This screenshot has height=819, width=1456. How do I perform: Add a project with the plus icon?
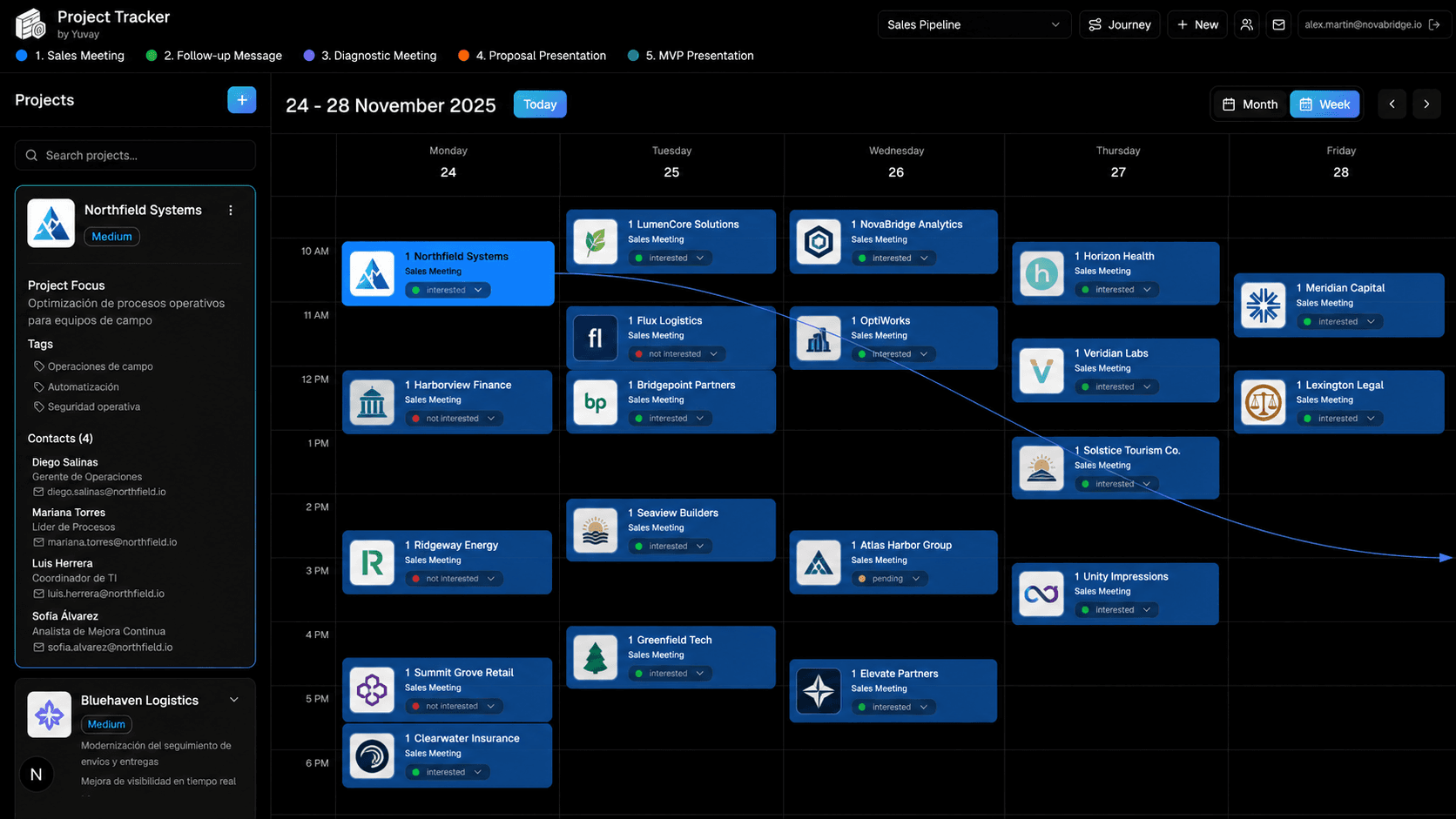[x=242, y=100]
